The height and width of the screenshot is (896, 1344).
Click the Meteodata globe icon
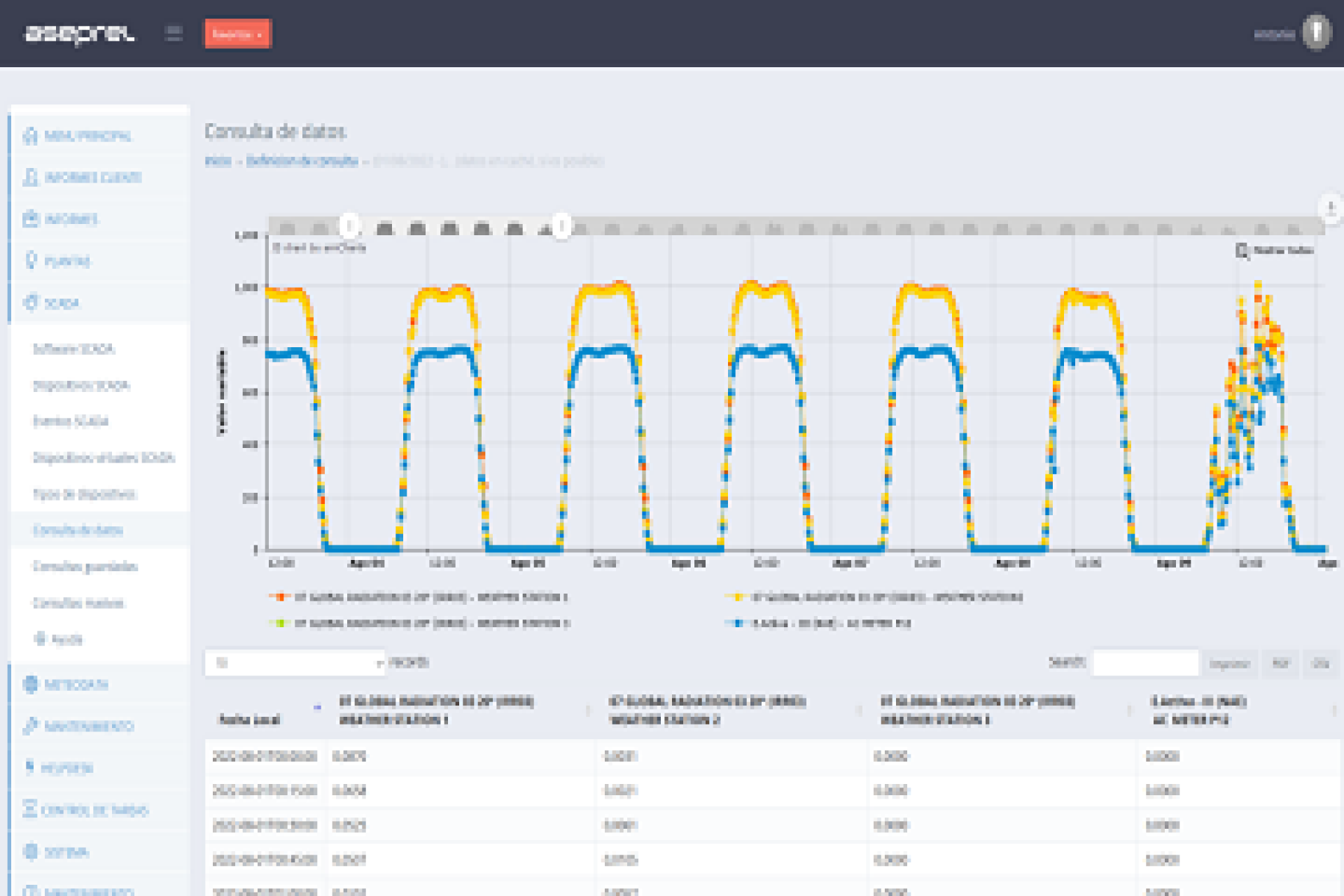(x=30, y=684)
